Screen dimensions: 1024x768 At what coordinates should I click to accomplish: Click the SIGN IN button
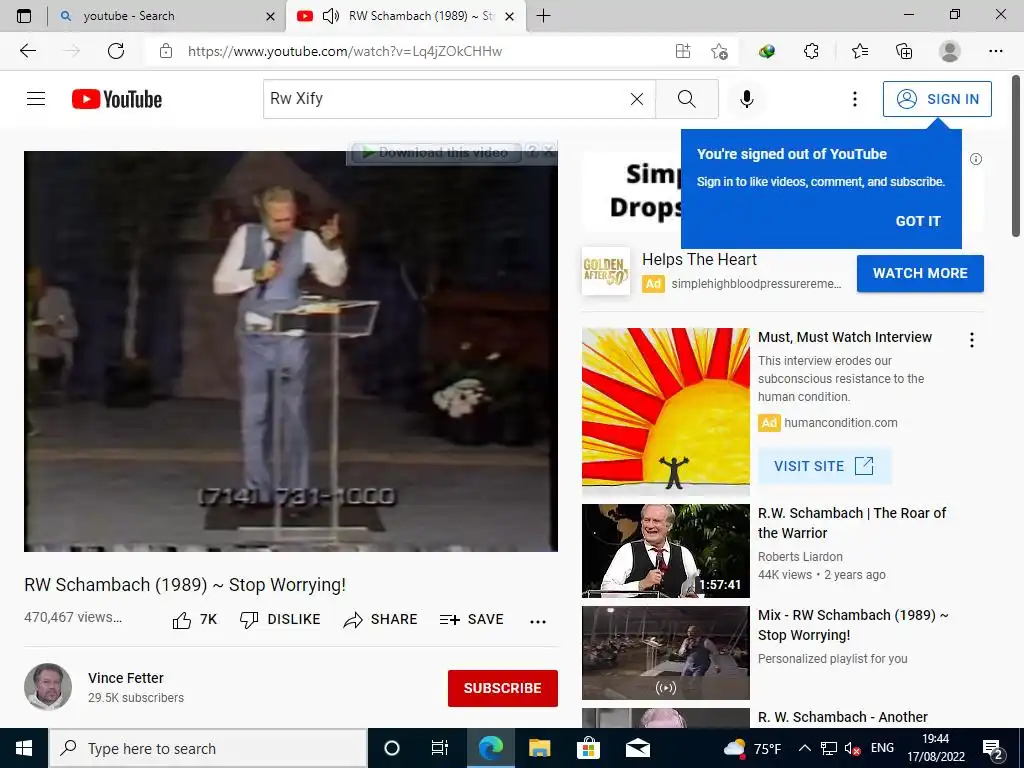[x=937, y=99]
